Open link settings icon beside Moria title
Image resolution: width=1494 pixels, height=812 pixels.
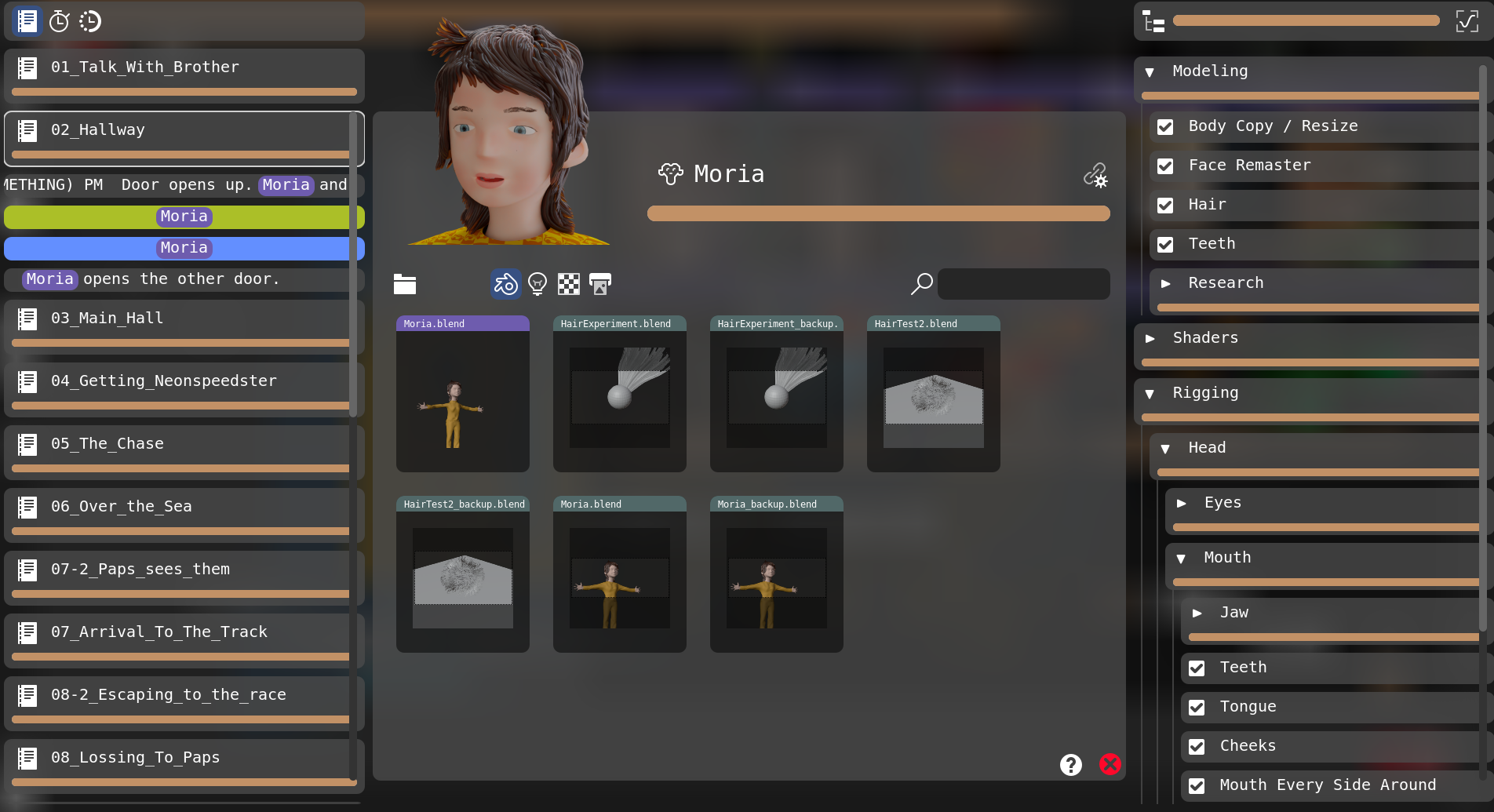click(x=1095, y=174)
